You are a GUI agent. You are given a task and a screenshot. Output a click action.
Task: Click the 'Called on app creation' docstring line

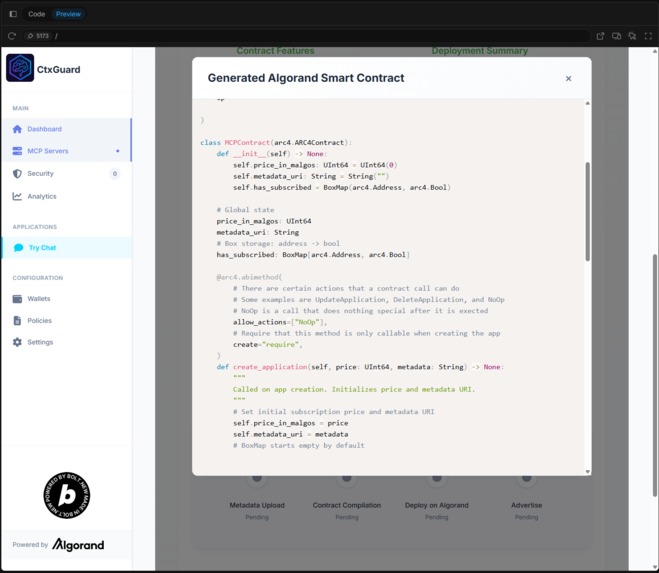pyautogui.click(x=353, y=389)
